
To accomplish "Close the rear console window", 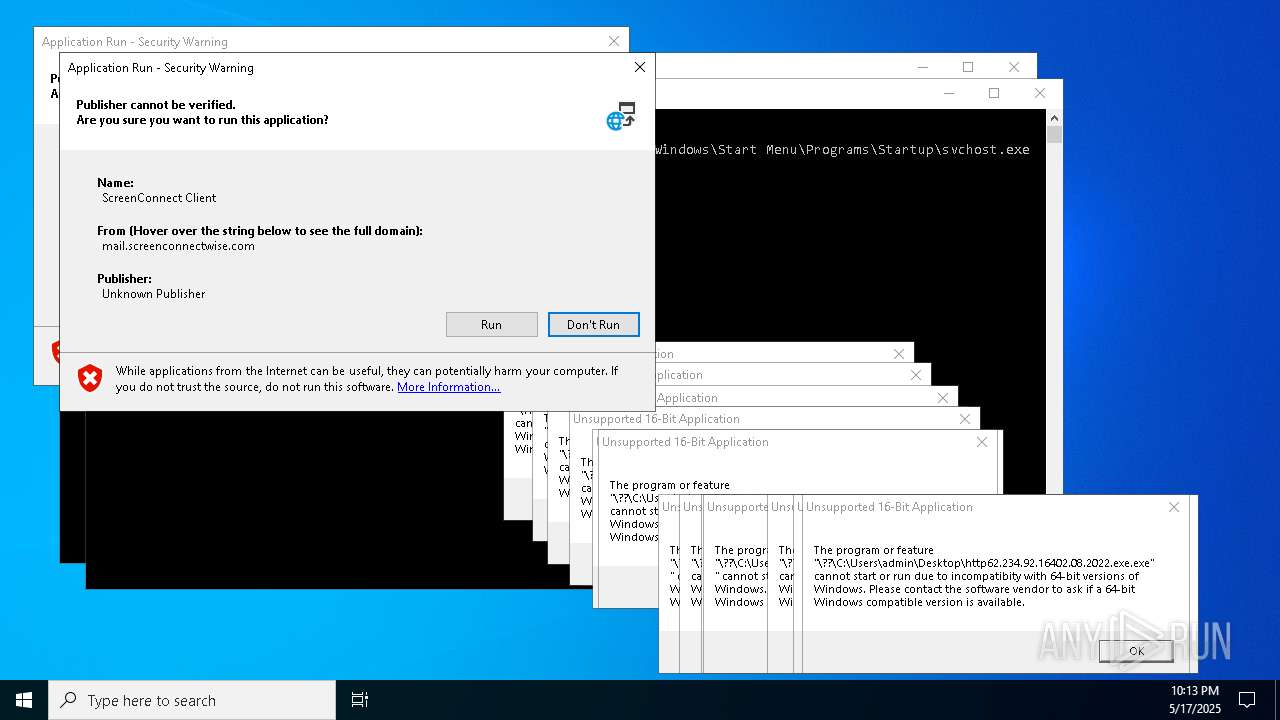I will tap(1014, 67).
